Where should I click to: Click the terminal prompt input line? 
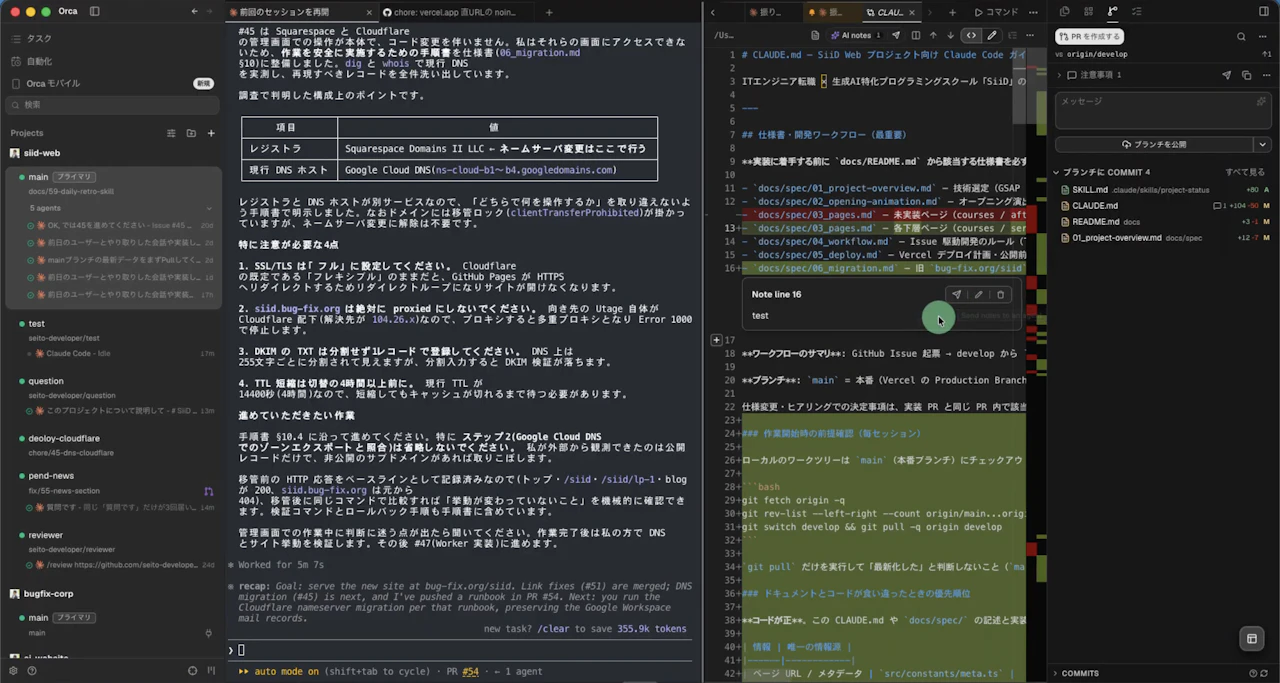460,650
